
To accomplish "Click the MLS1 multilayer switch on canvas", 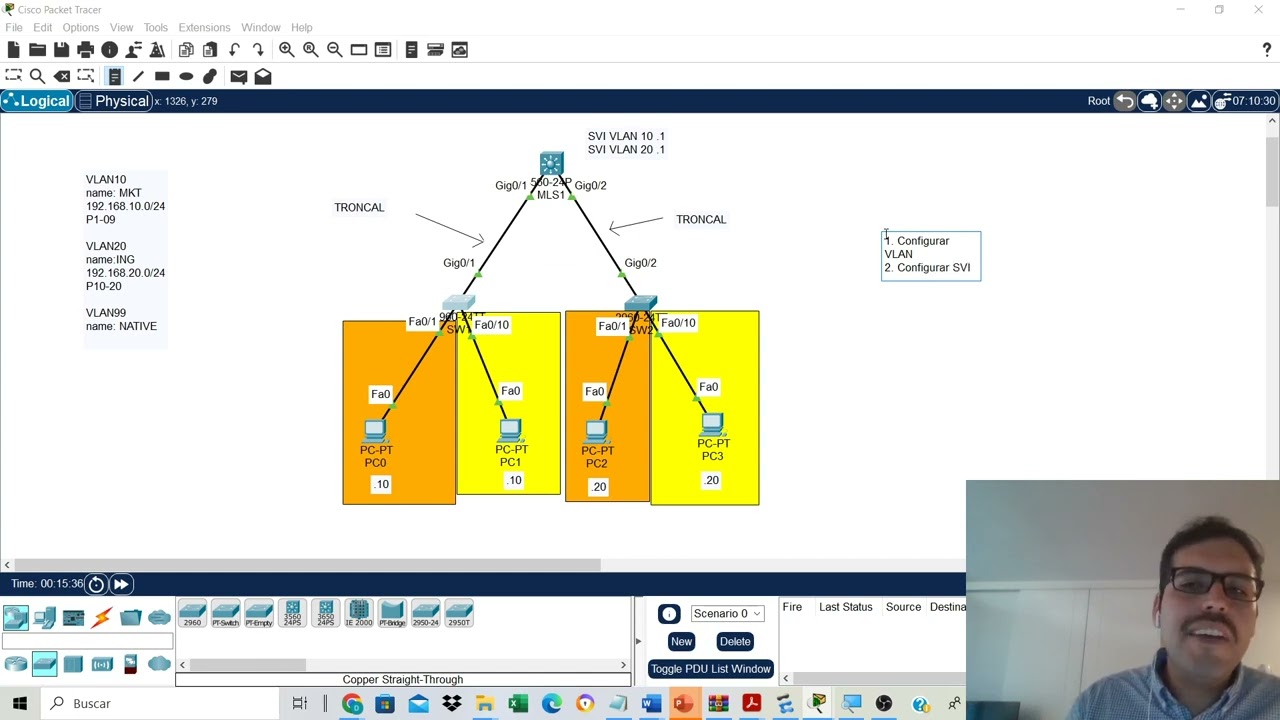I will [x=551, y=165].
